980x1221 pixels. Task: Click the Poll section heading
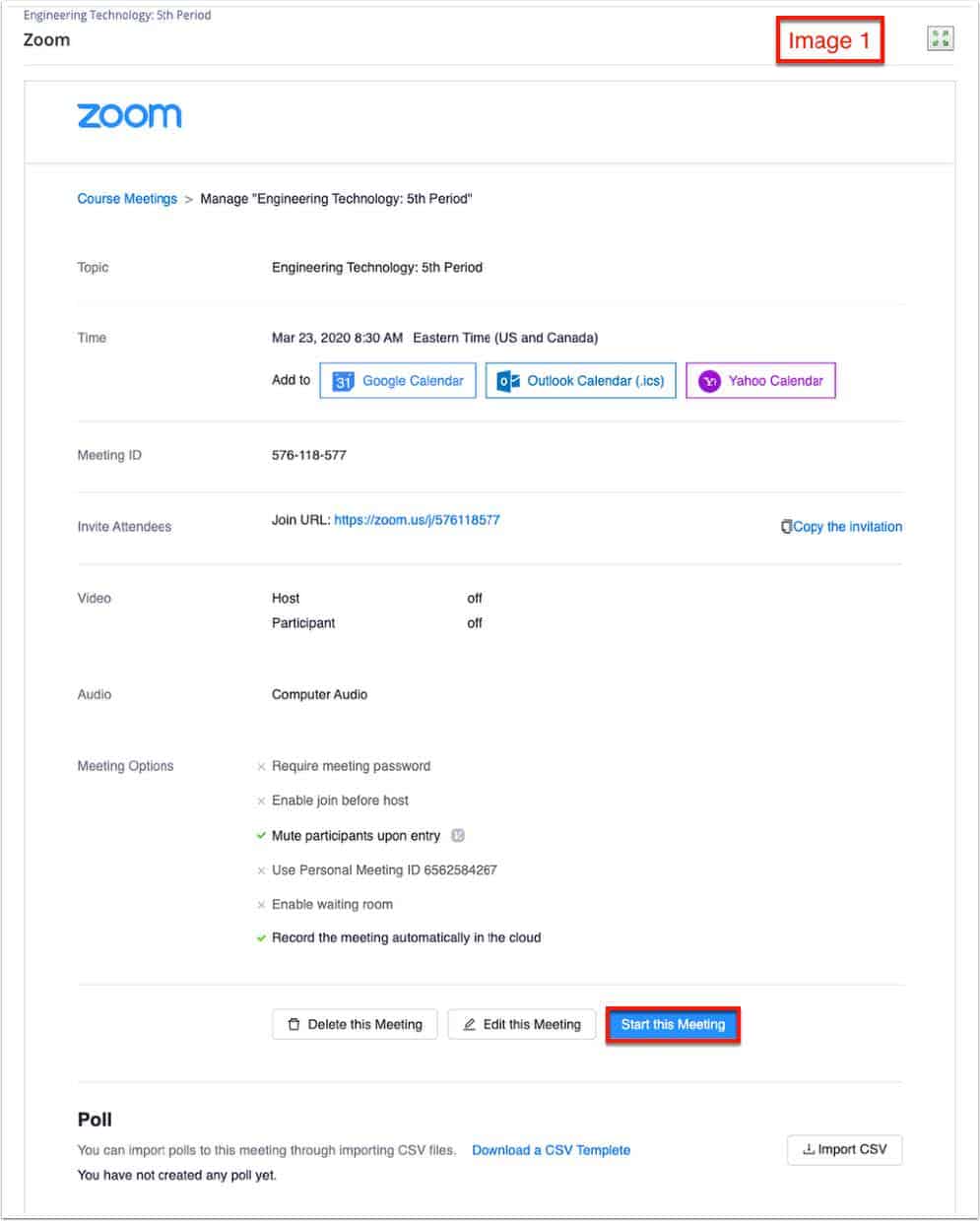click(95, 1120)
